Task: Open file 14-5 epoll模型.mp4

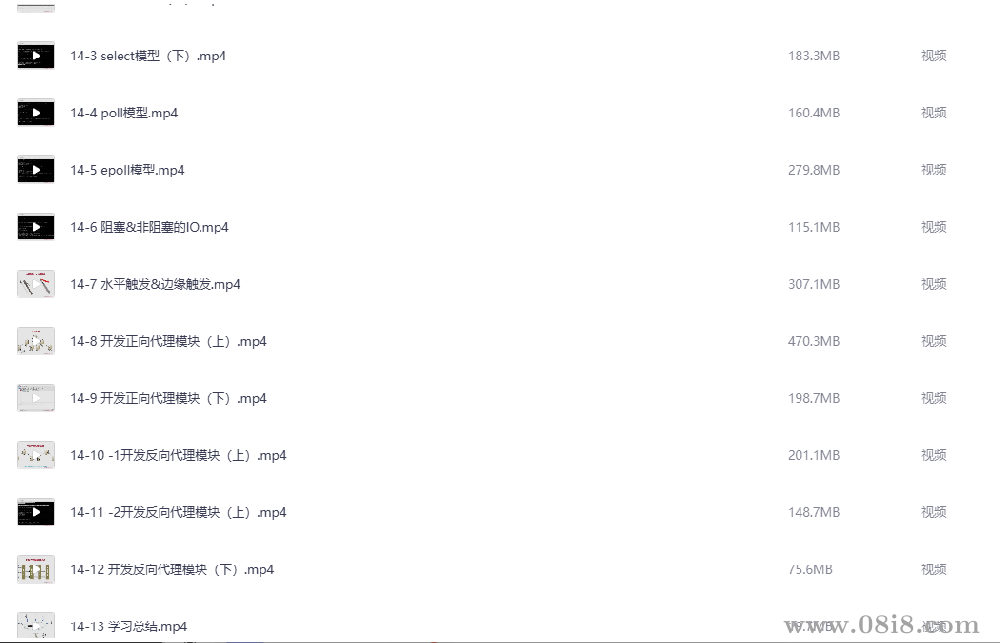Action: [x=127, y=170]
